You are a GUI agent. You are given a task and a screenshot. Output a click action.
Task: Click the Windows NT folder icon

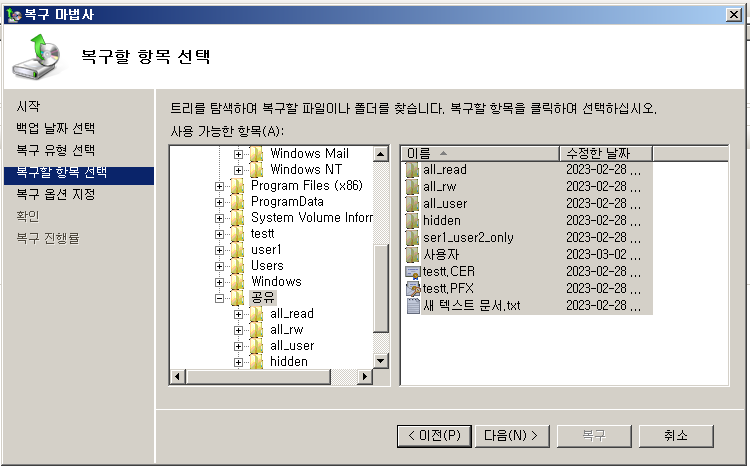coord(257,170)
